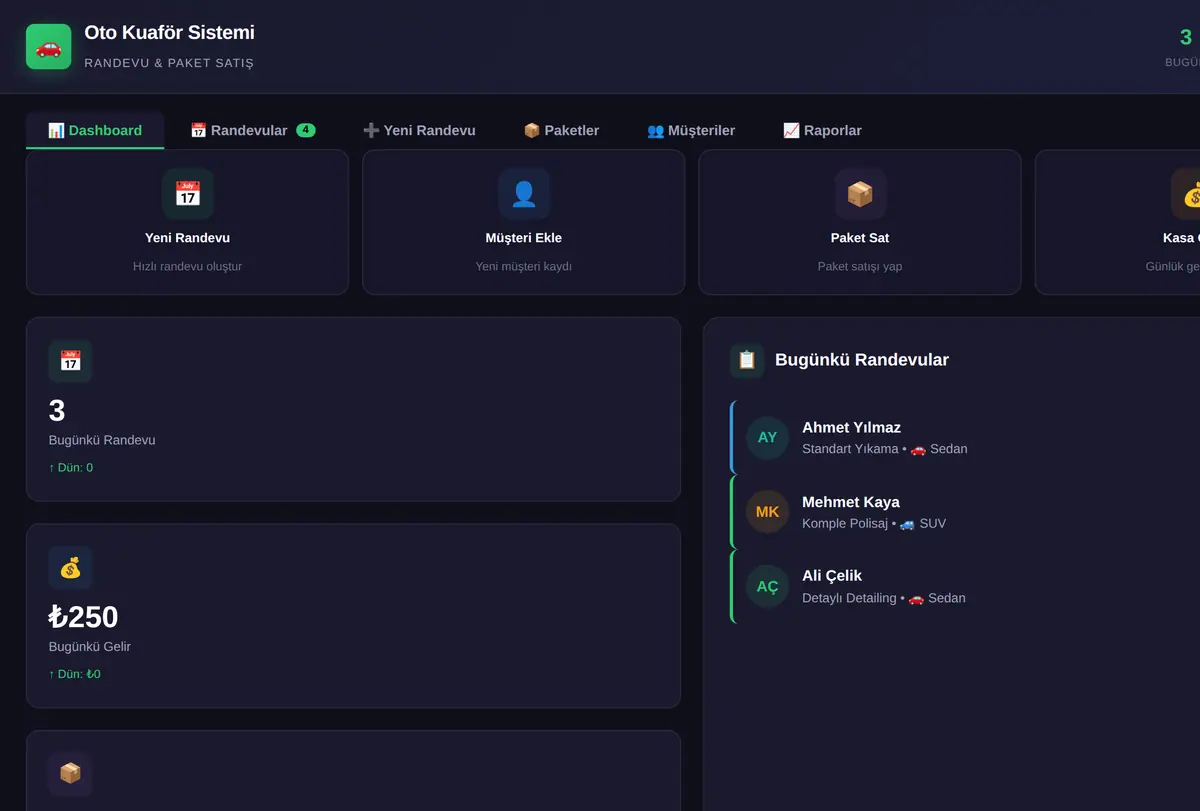This screenshot has width=1200, height=811.
Task: Click the Oto Kuaför Sistemi title
Action: coord(169,32)
